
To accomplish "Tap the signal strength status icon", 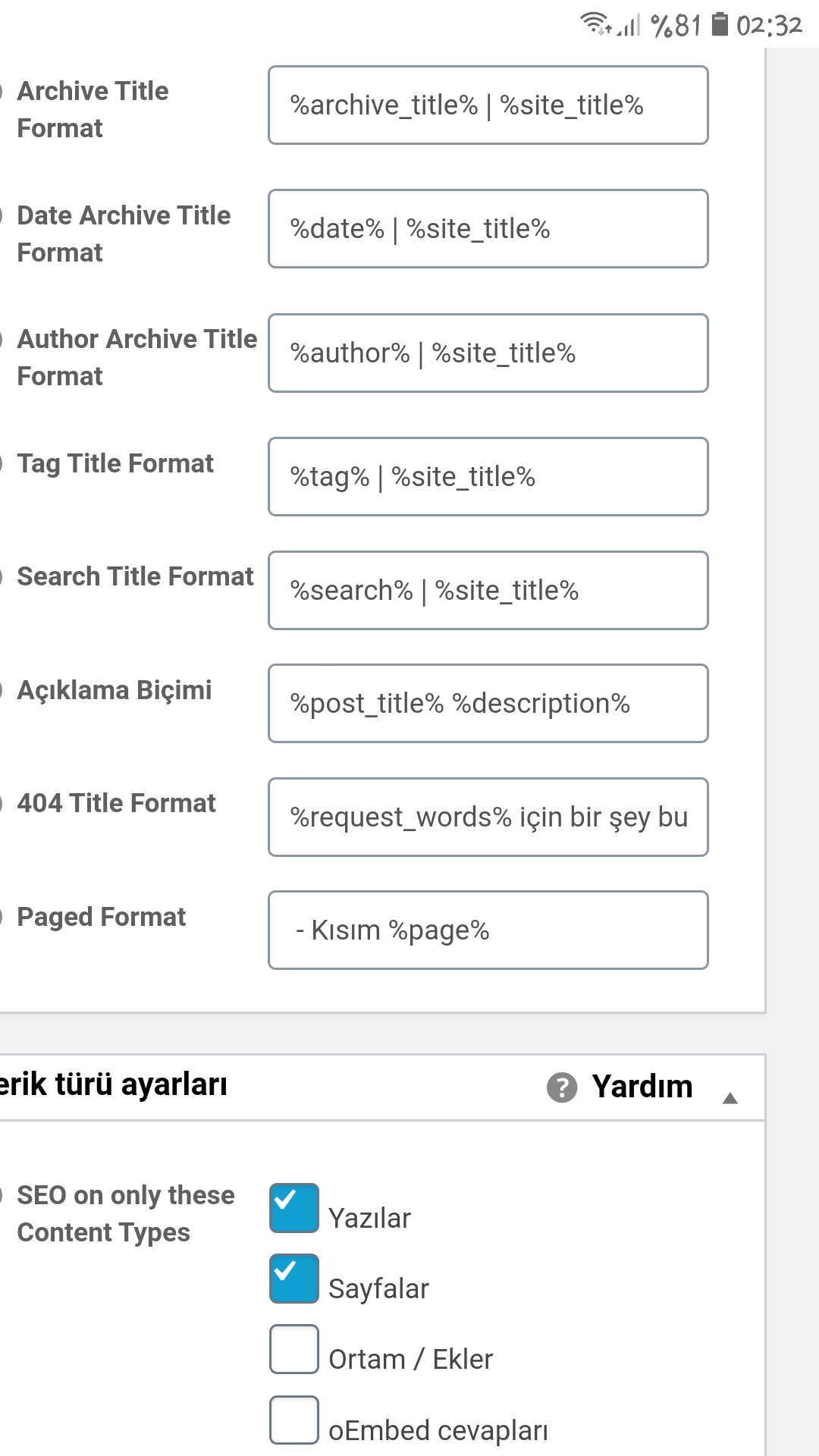I will tap(629, 25).
